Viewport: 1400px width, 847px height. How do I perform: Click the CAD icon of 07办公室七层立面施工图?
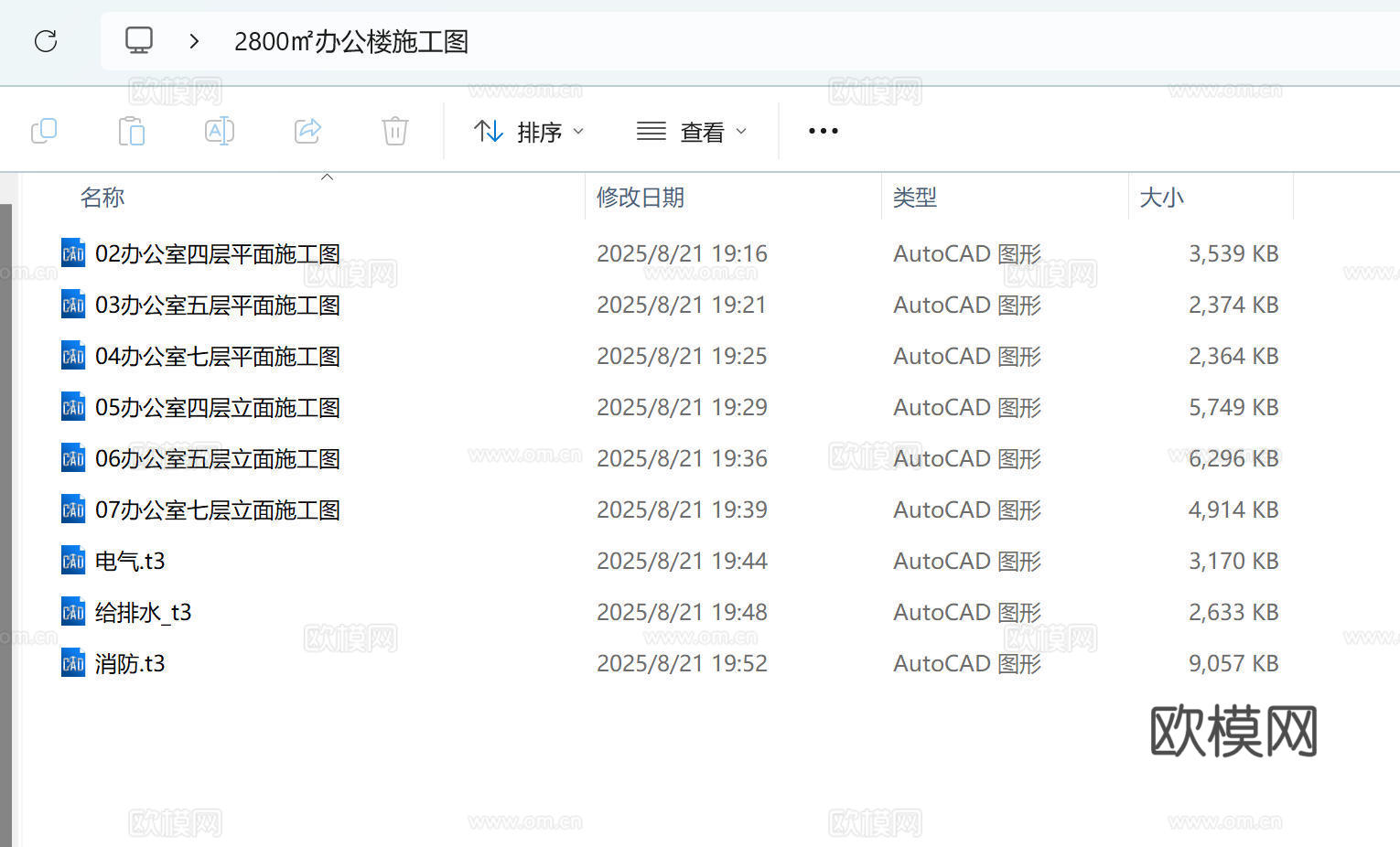(x=73, y=509)
